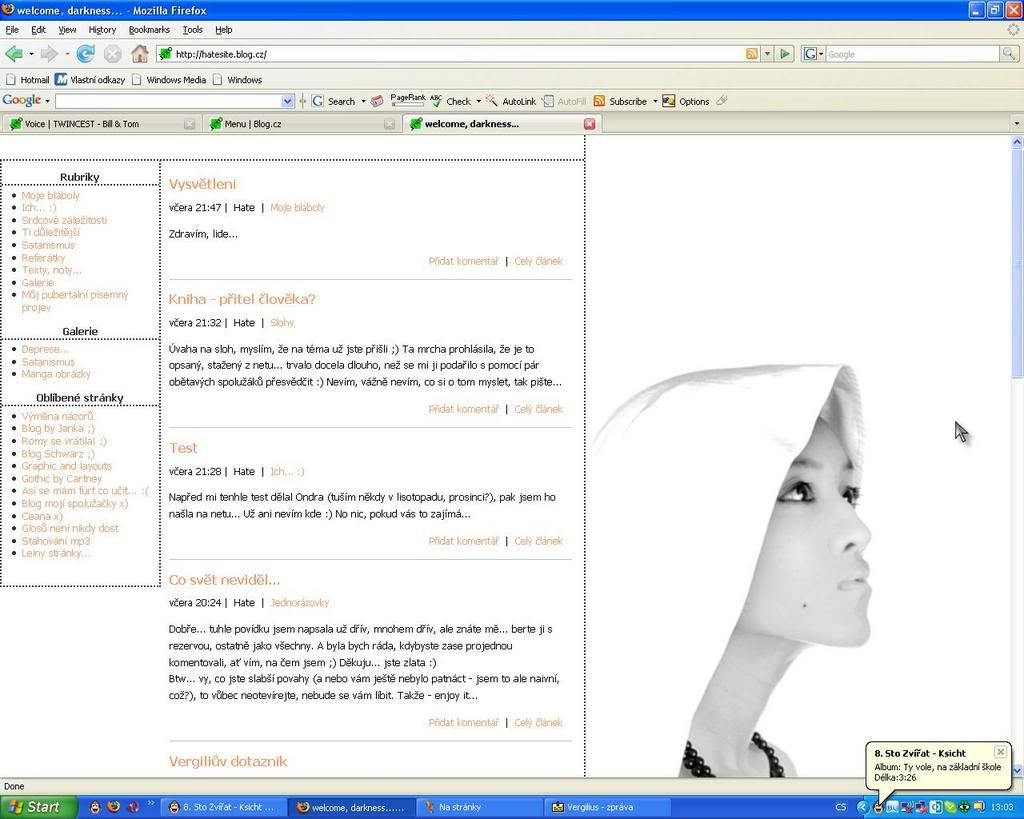Viewport: 1024px width, 819px height.
Task: View PageRank on the Google Toolbar
Action: [406, 100]
